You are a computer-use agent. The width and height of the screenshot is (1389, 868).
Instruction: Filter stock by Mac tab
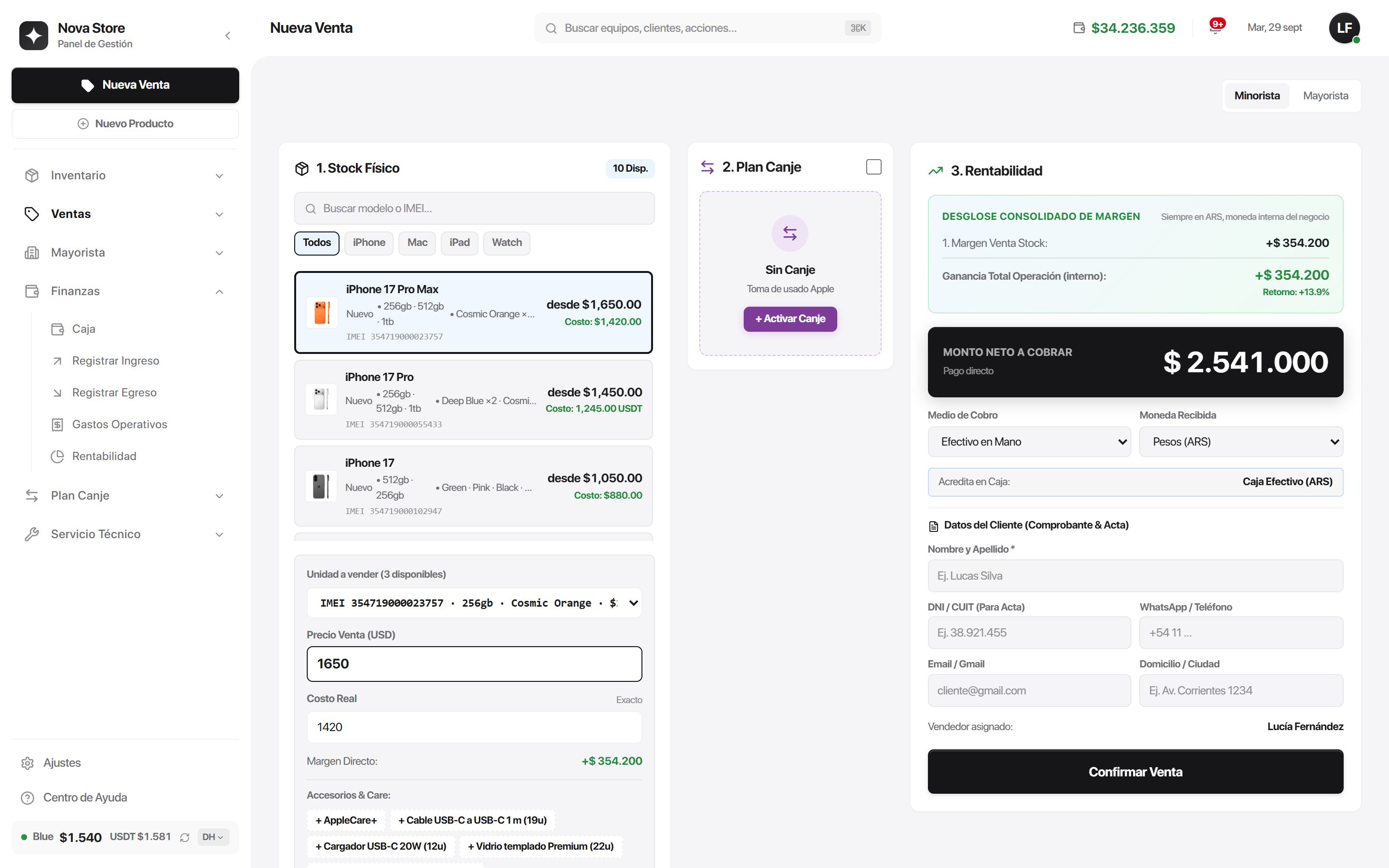point(417,243)
